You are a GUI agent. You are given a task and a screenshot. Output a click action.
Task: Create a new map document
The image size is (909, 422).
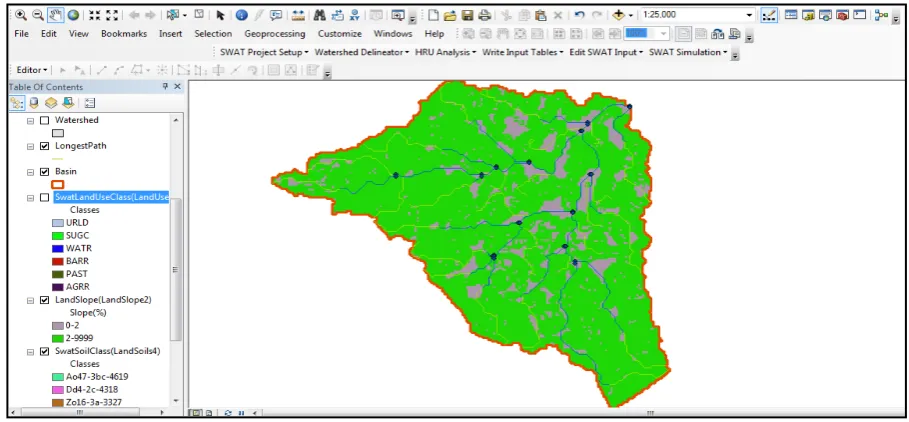[433, 15]
